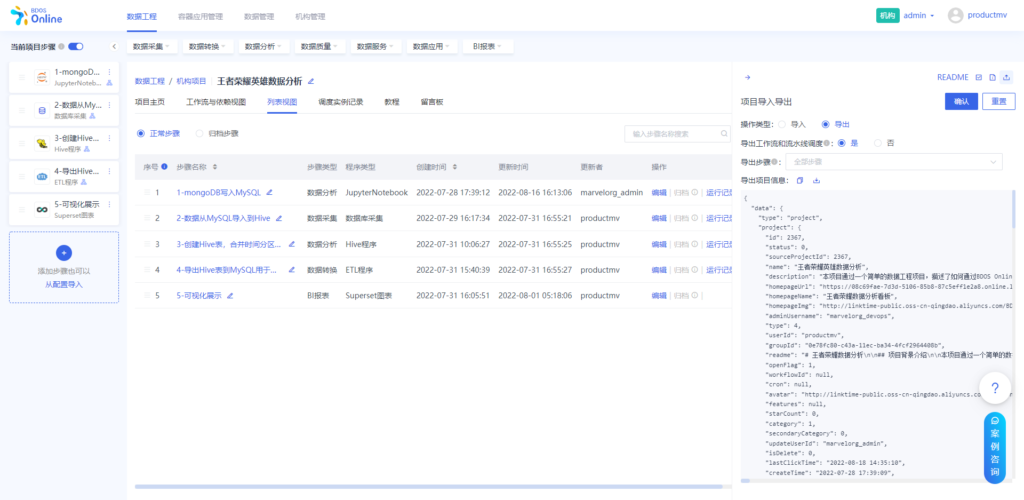Viewport: 1024px width, 500px height.
Task: Collapse the right panel with arrow icon
Action: pos(747,78)
